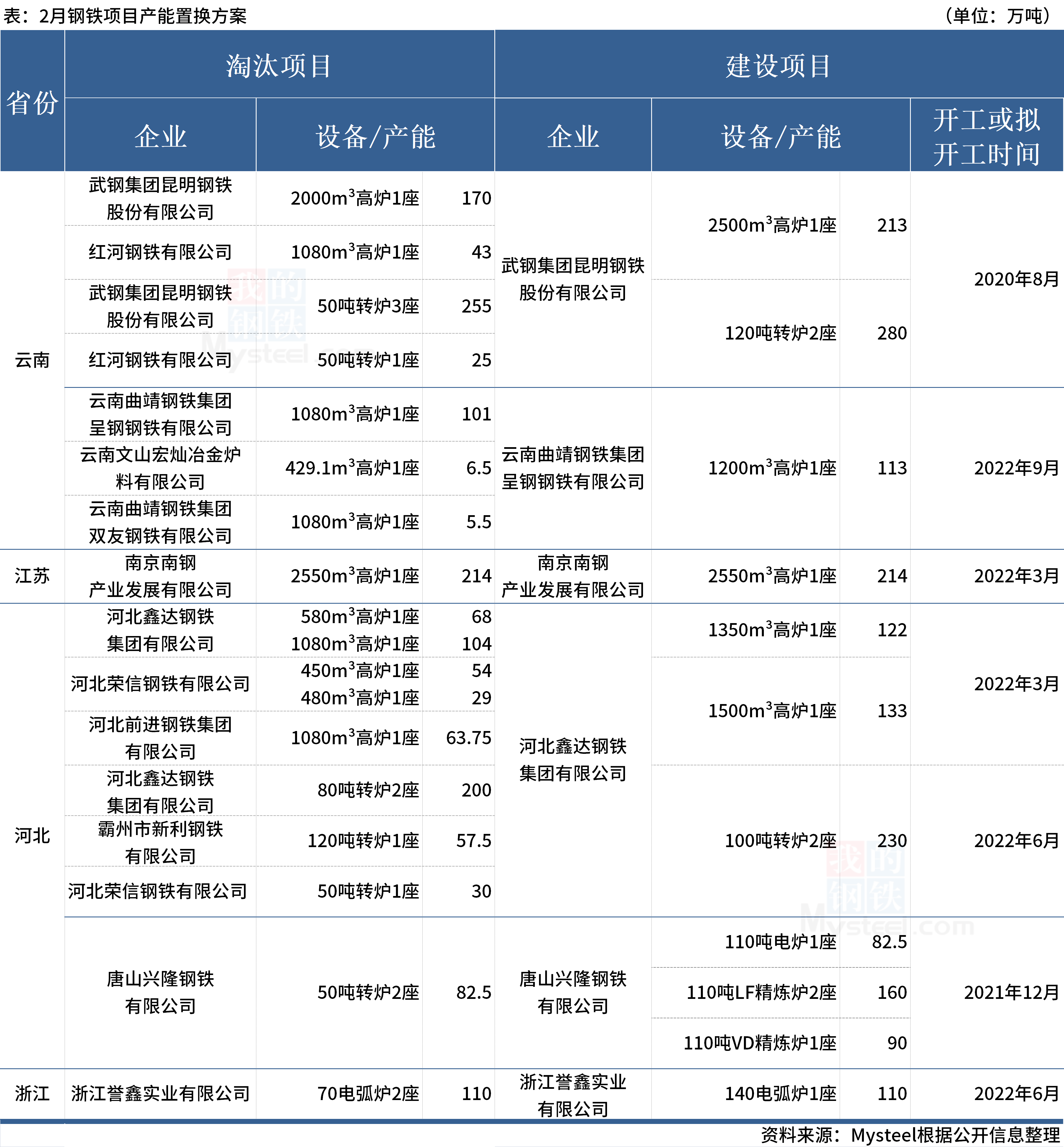
Task: Click the 建设项目 header cell
Action: click(x=778, y=66)
